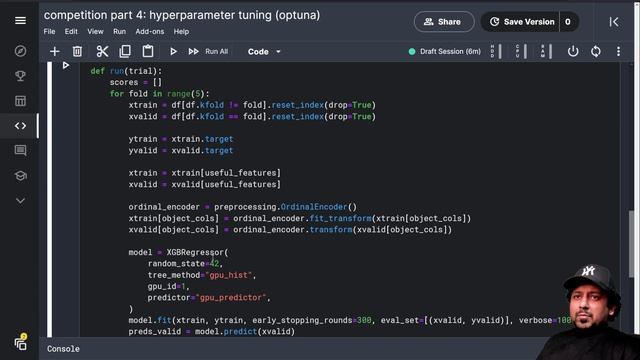Click 'scores = []' code line
This screenshot has width=640, height=360.
(136, 82)
